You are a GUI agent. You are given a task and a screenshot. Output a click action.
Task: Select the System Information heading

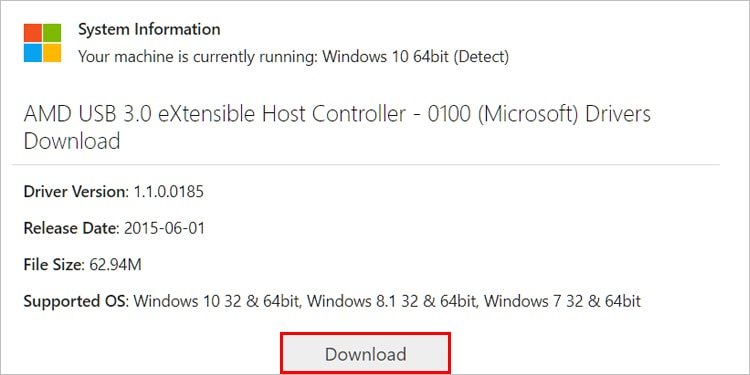pos(149,30)
